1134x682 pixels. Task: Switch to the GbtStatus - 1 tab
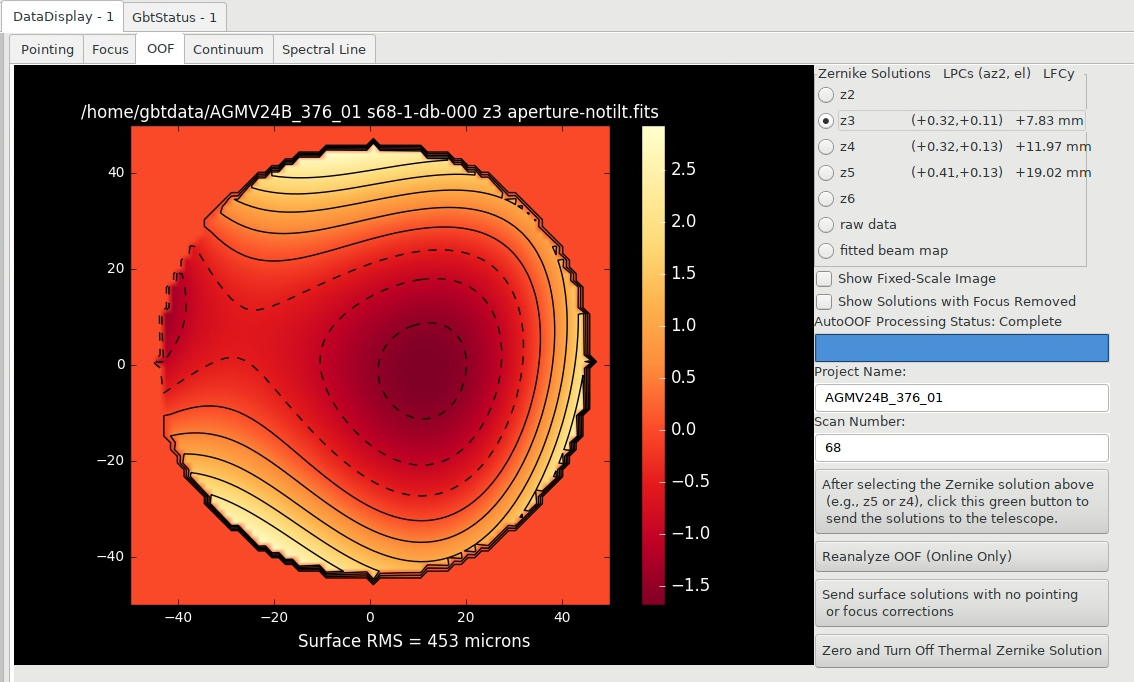pyautogui.click(x=174, y=17)
